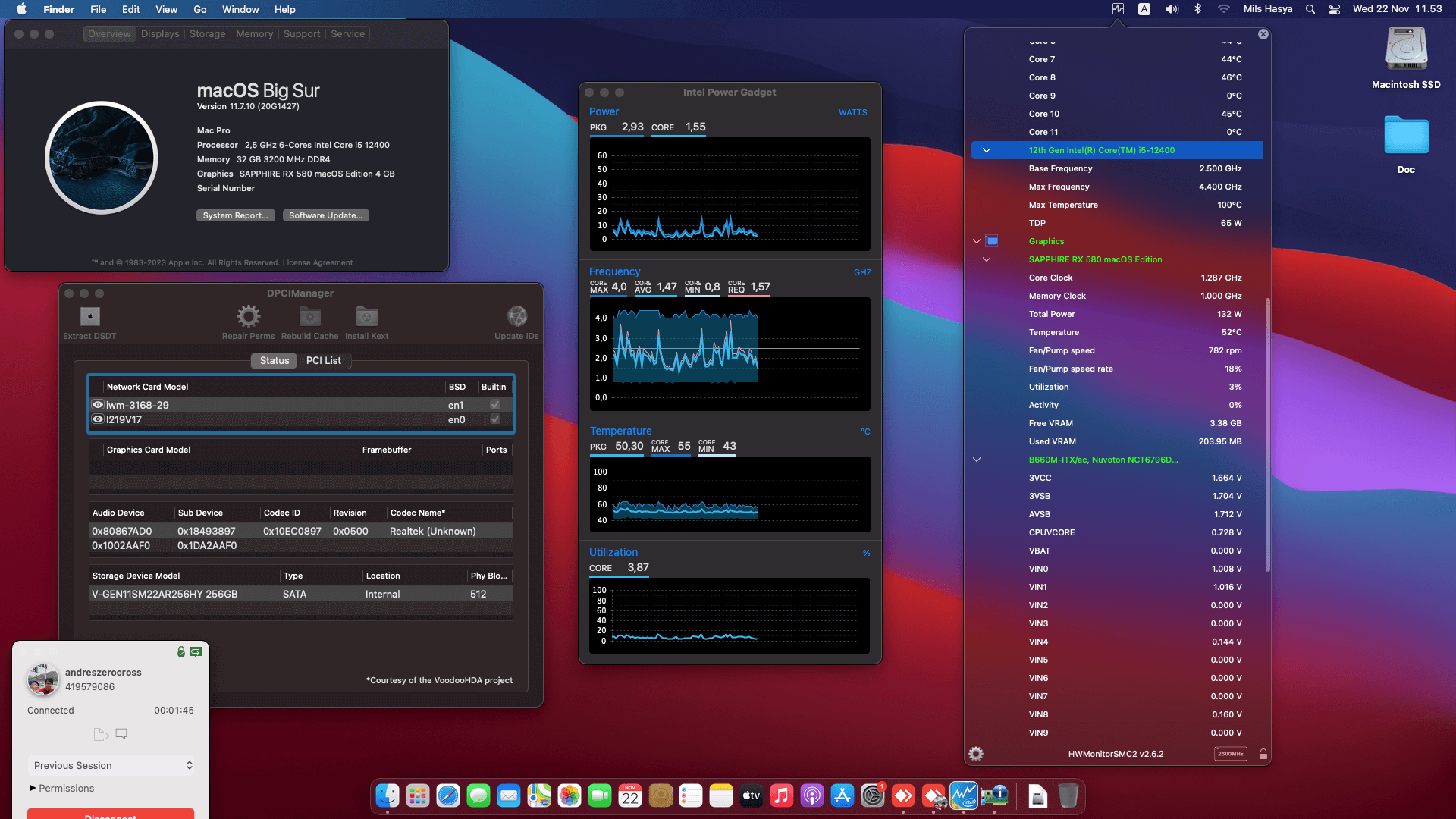
Task: Select the CPUVCORE 0.728 V row
Action: point(1117,532)
